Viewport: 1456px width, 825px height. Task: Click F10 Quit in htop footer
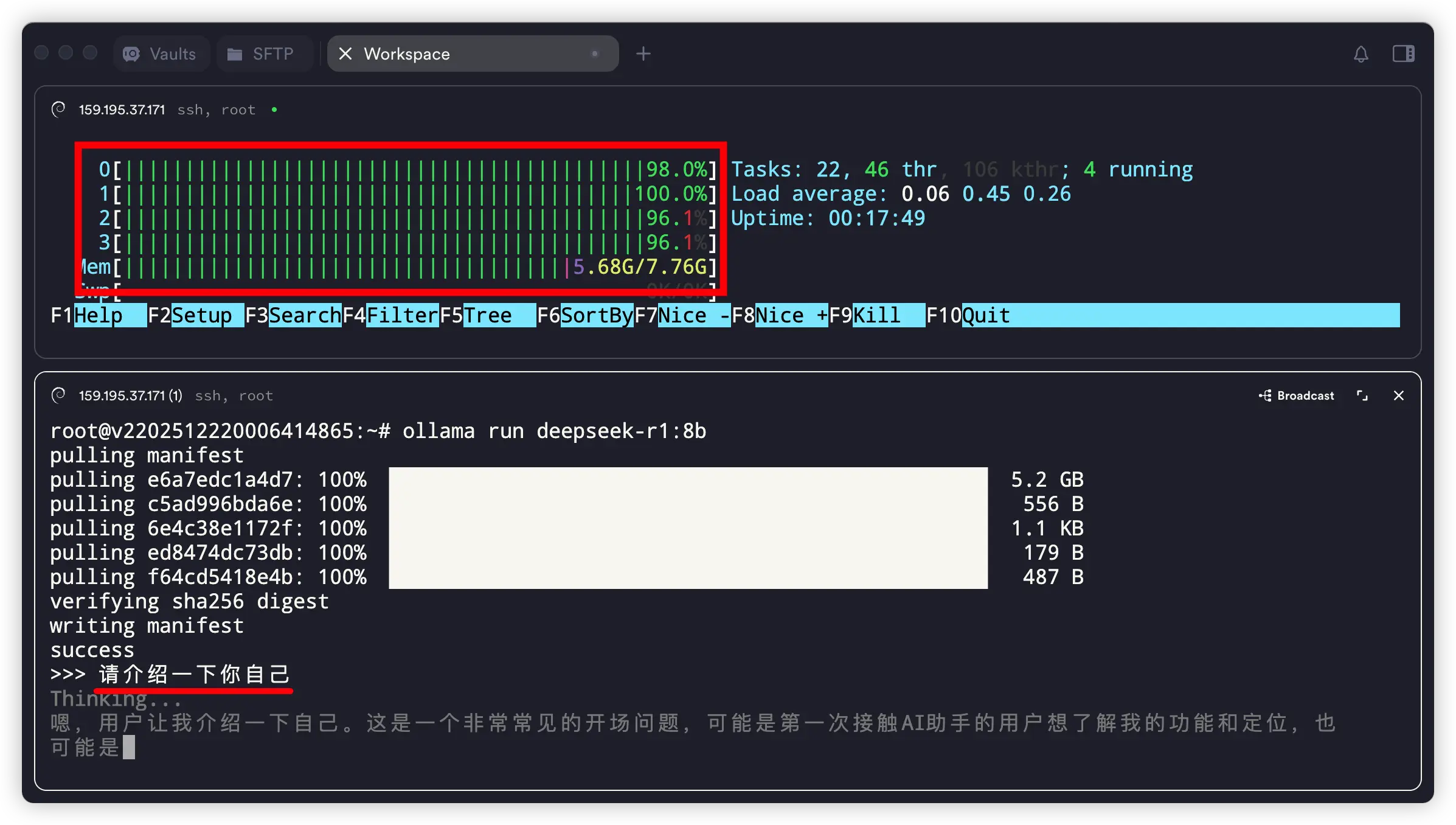(x=985, y=315)
